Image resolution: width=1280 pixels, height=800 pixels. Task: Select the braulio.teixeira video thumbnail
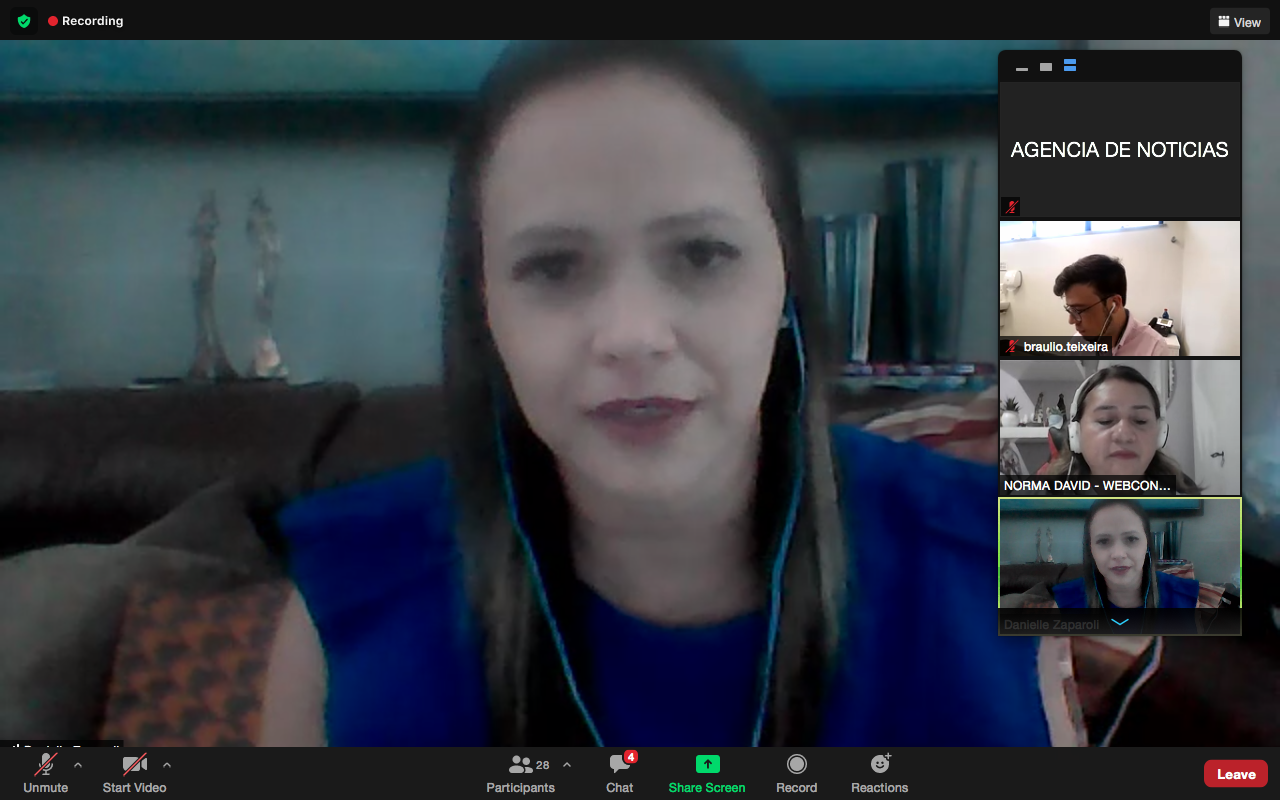(x=1120, y=288)
